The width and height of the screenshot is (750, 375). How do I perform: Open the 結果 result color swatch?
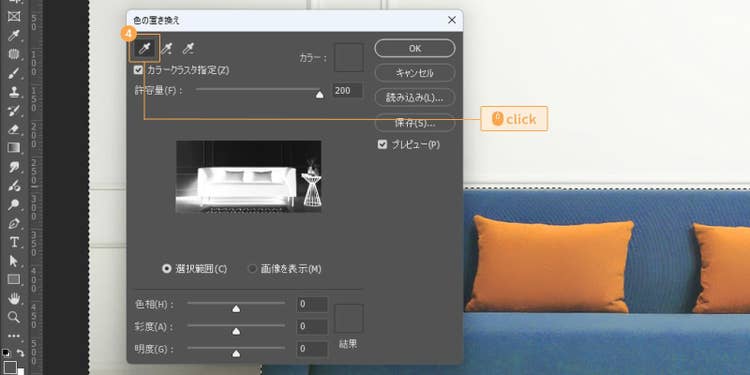pyautogui.click(x=349, y=318)
